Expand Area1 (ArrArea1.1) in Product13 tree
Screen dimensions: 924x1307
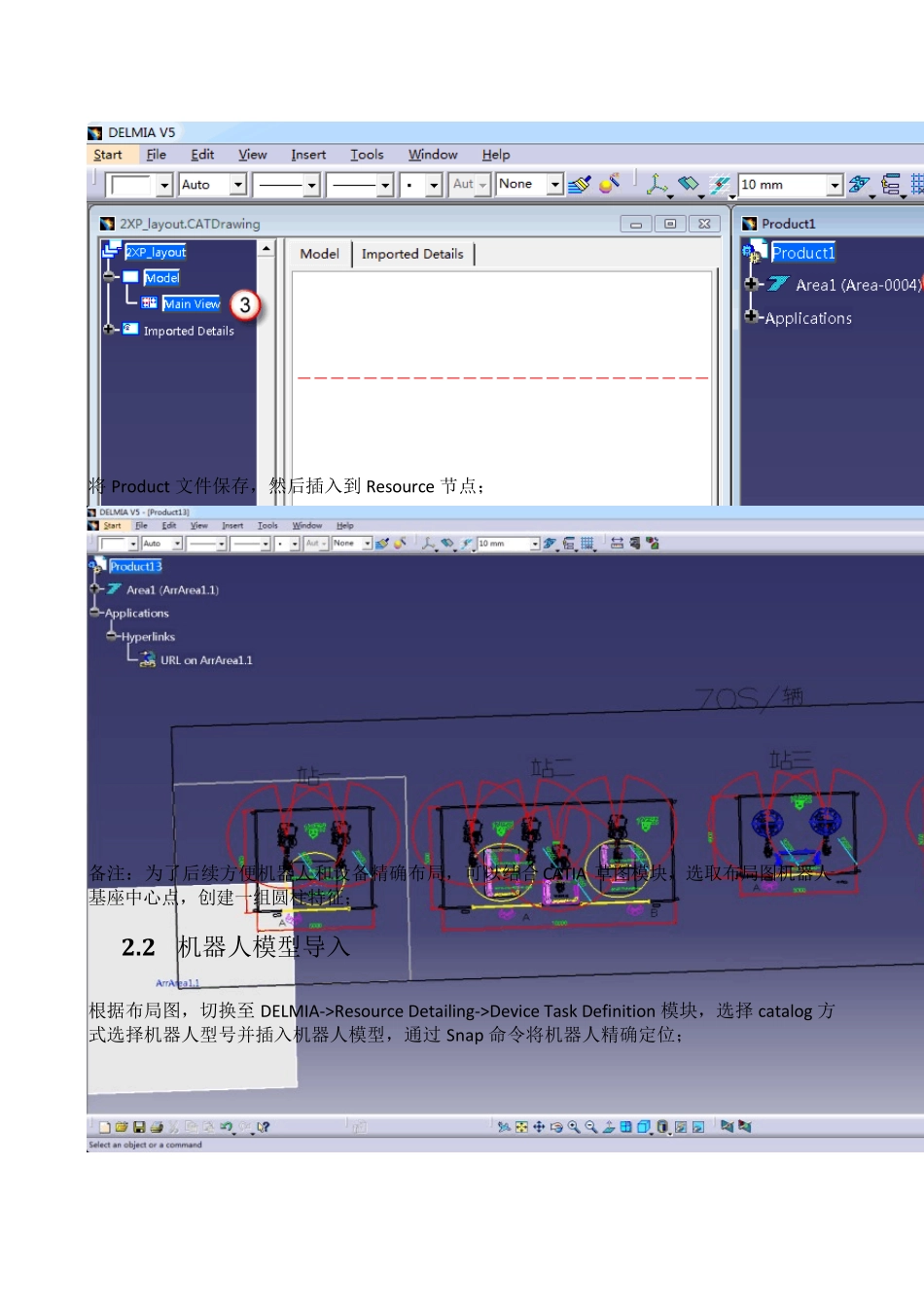(95, 588)
